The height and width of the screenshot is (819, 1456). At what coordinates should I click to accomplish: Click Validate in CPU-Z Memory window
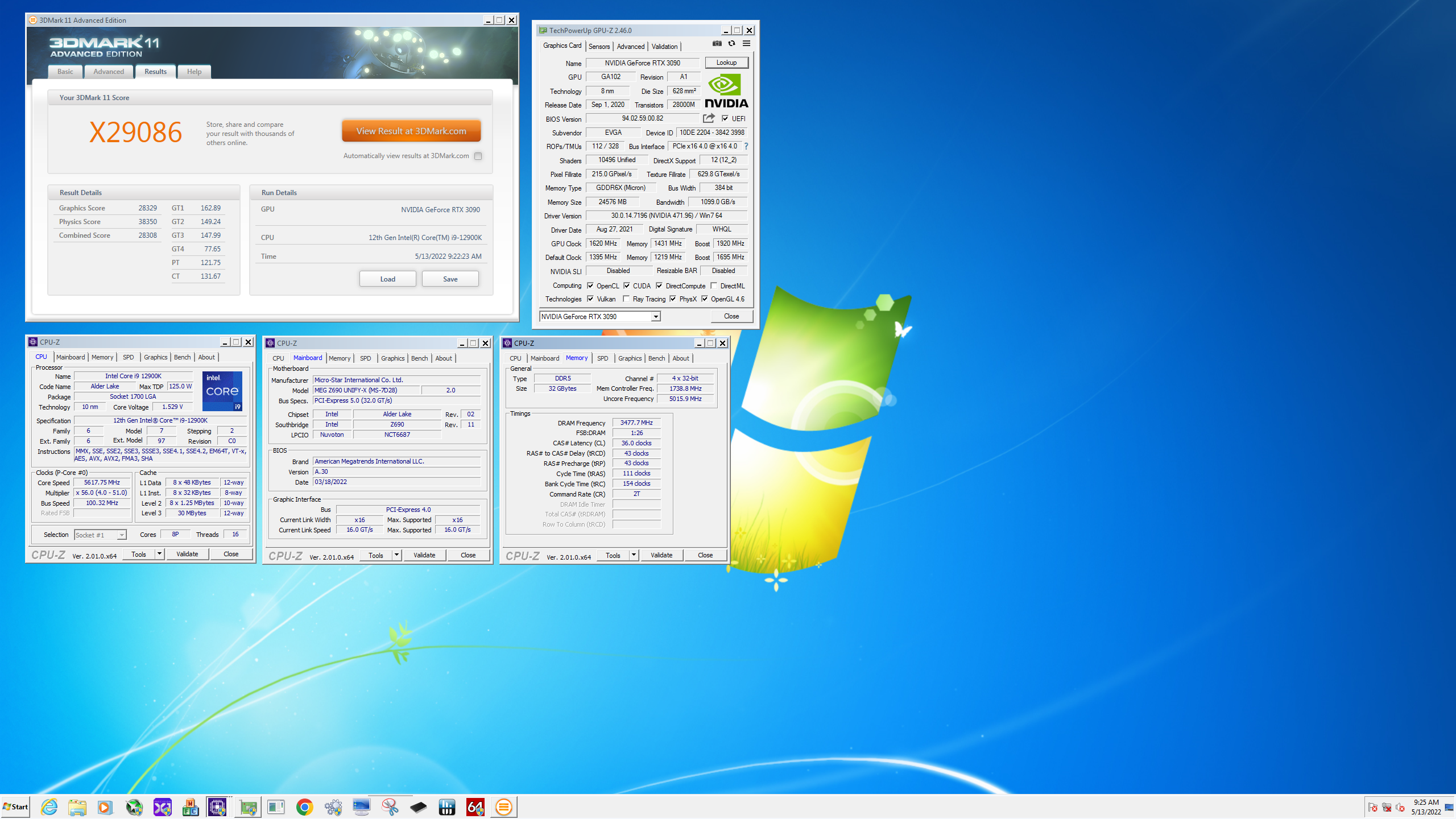coord(661,555)
